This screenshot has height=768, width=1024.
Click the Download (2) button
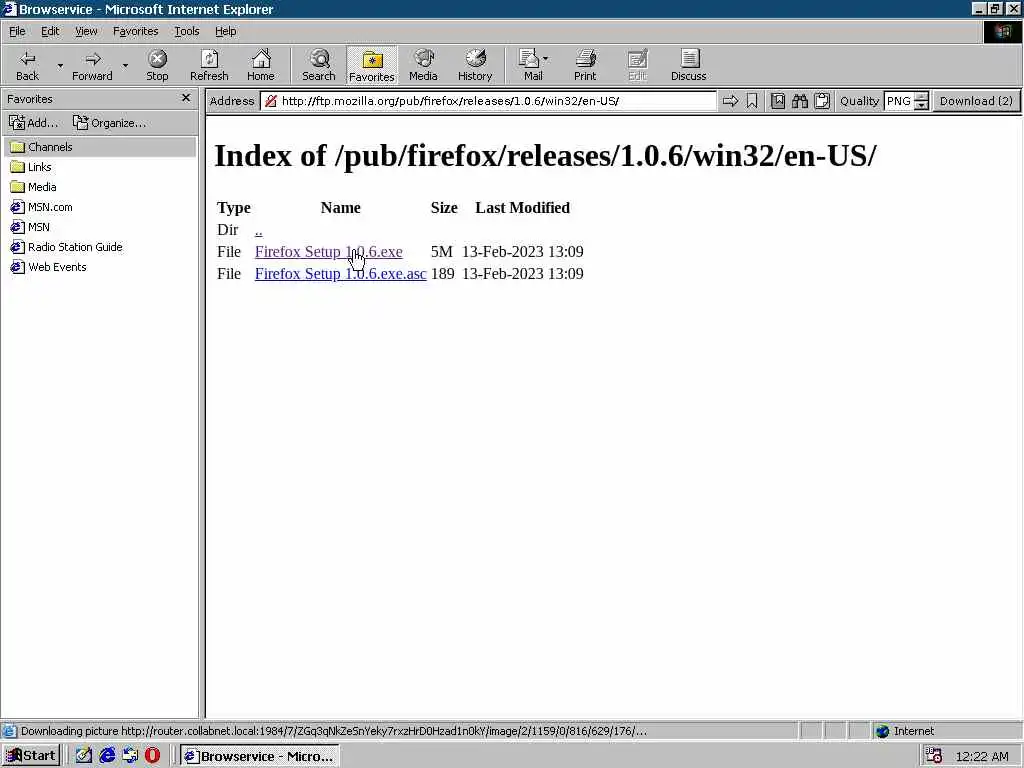tap(976, 101)
